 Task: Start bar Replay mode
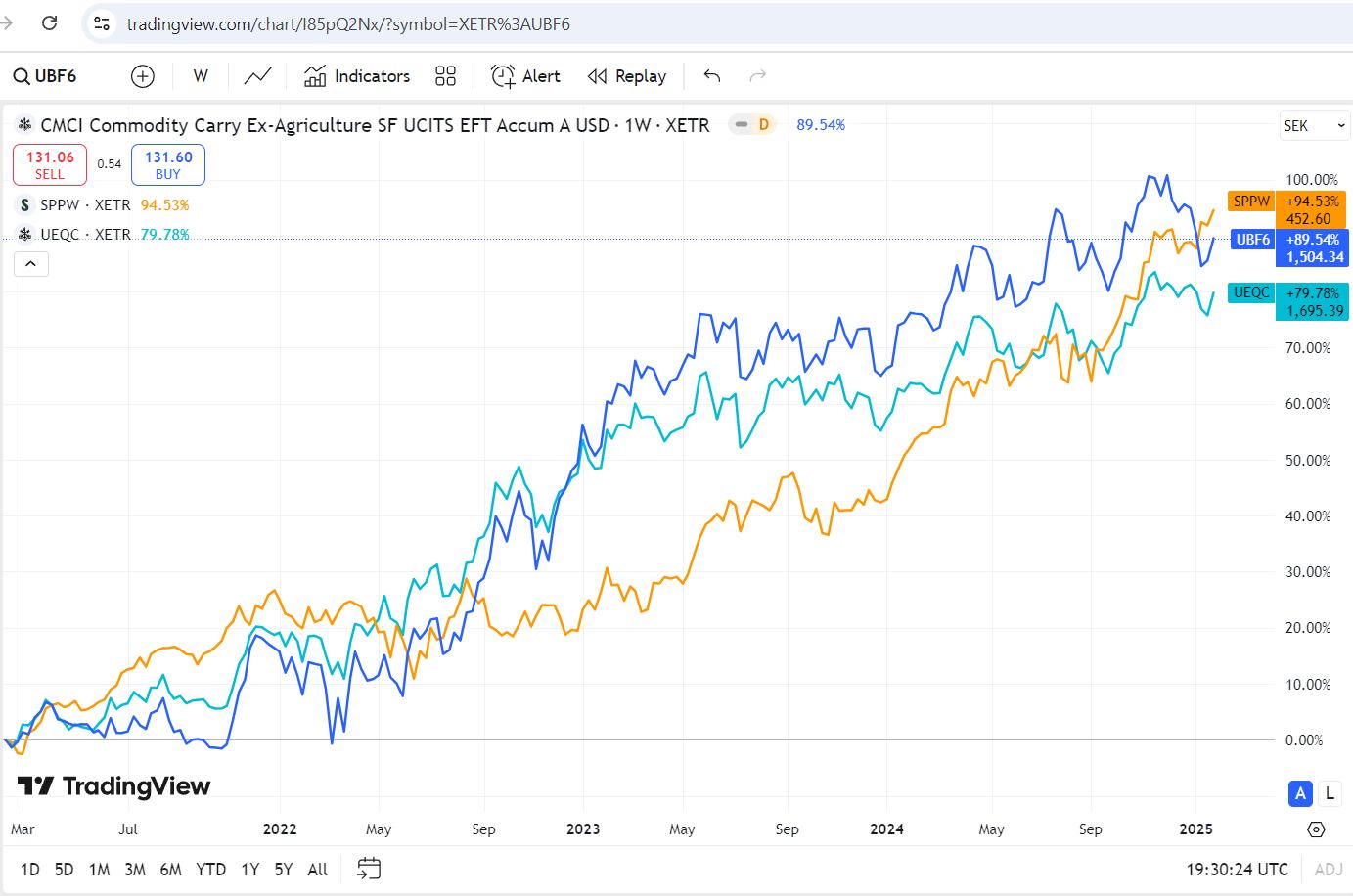coord(627,76)
